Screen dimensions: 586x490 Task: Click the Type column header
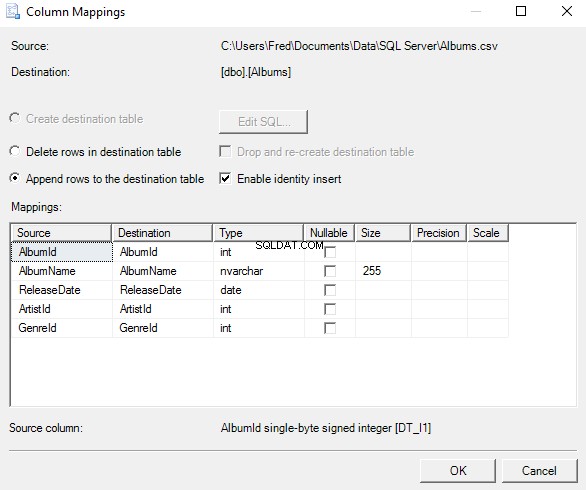(259, 233)
